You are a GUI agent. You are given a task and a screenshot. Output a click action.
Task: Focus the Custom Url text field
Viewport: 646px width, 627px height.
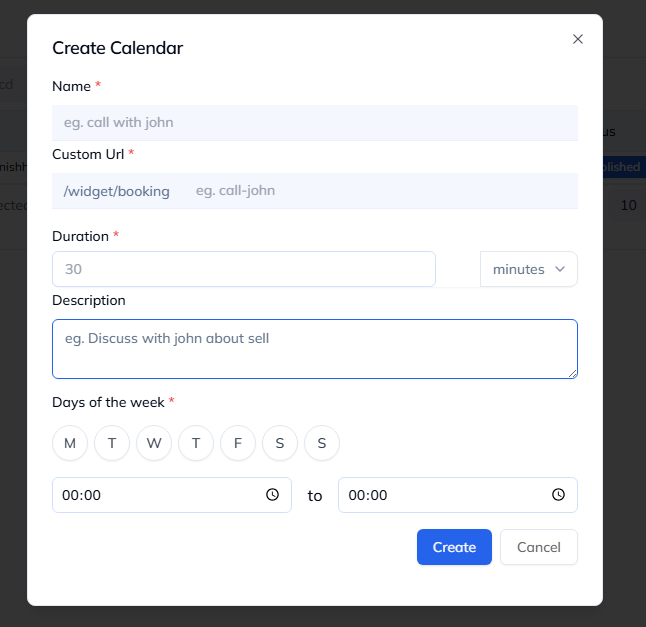pos(380,191)
